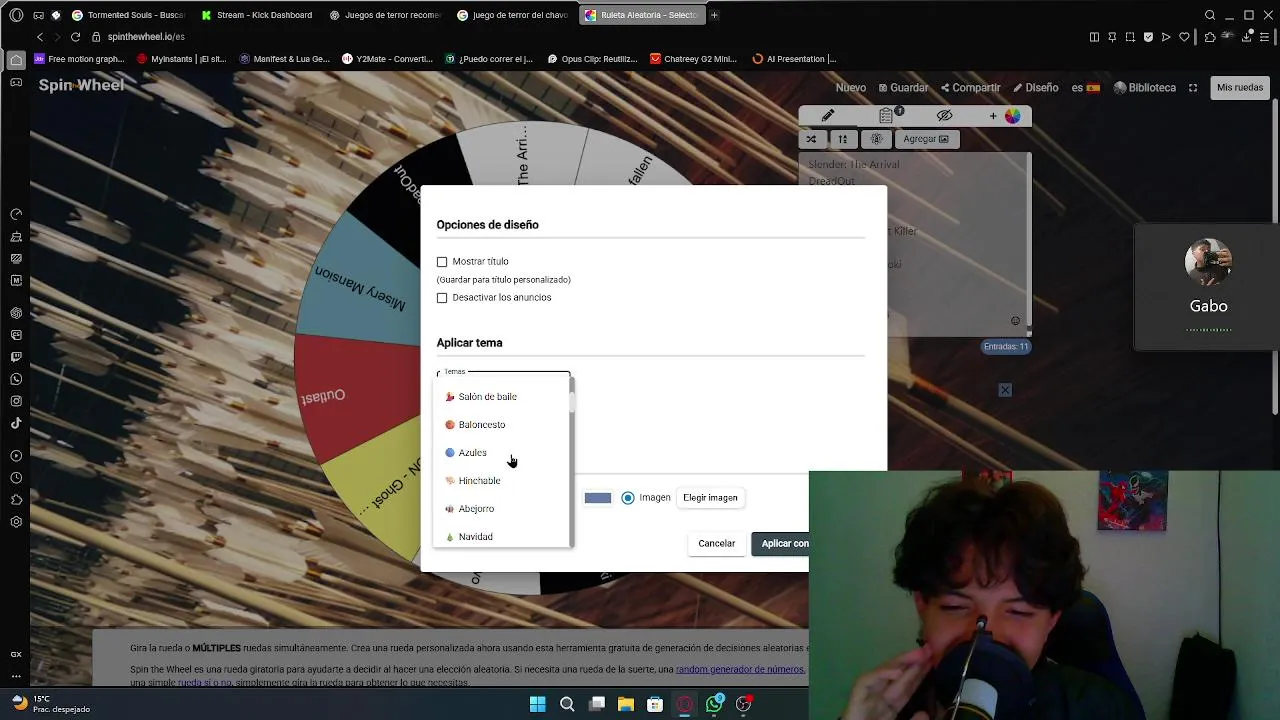Click the Spin Wheel logo
Viewport: 1280px width, 720px height.
click(x=81, y=85)
